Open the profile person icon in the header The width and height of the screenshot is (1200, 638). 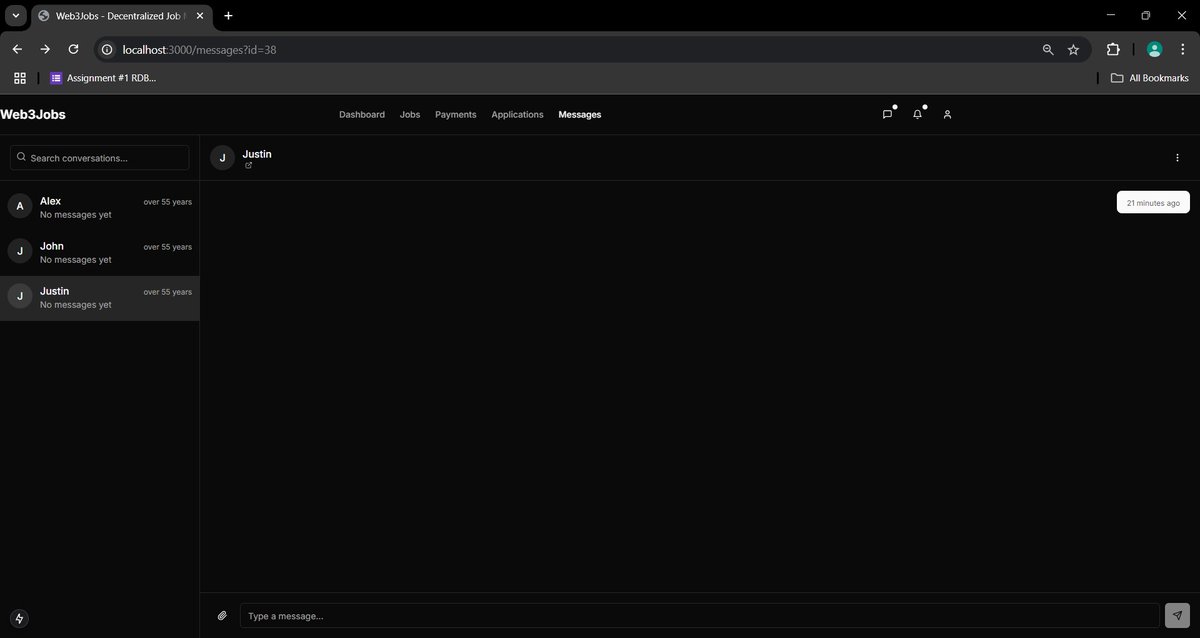(946, 113)
